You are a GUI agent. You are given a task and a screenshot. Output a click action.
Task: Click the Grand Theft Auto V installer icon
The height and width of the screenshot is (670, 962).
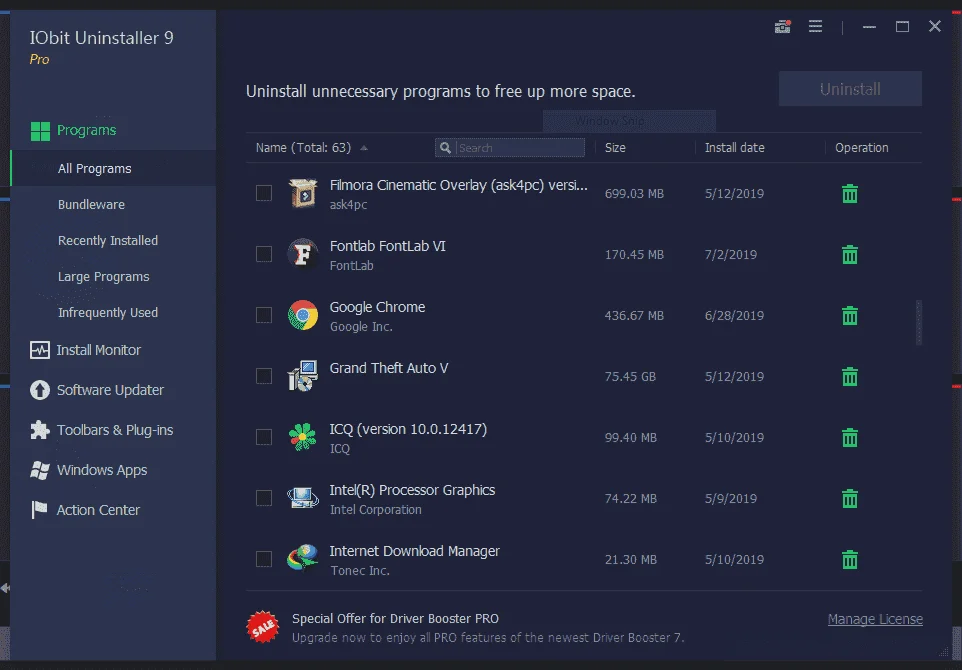click(303, 376)
